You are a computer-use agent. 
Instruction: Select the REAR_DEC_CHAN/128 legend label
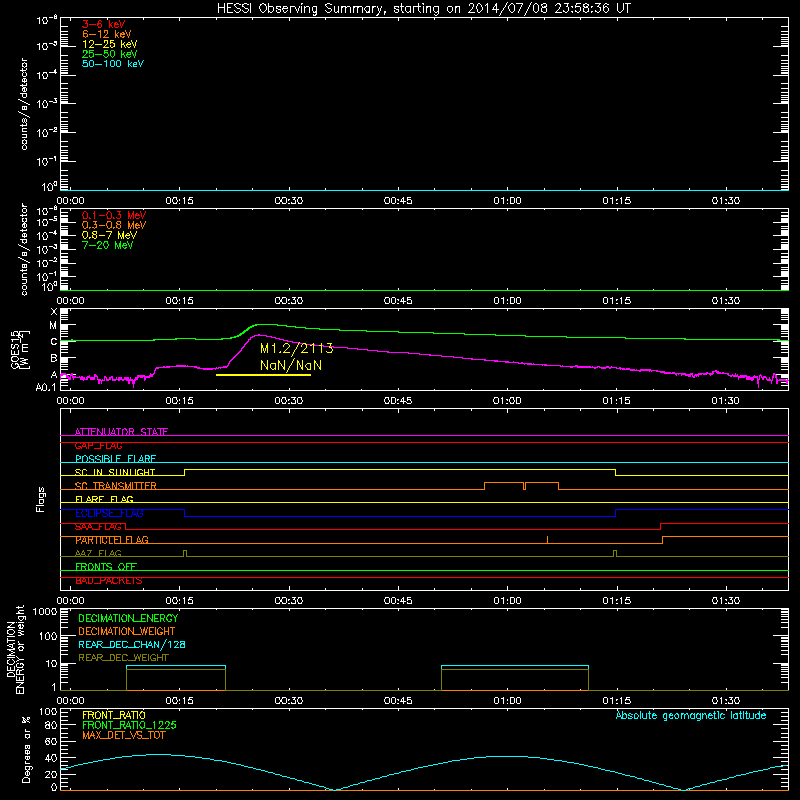pyautogui.click(x=132, y=645)
